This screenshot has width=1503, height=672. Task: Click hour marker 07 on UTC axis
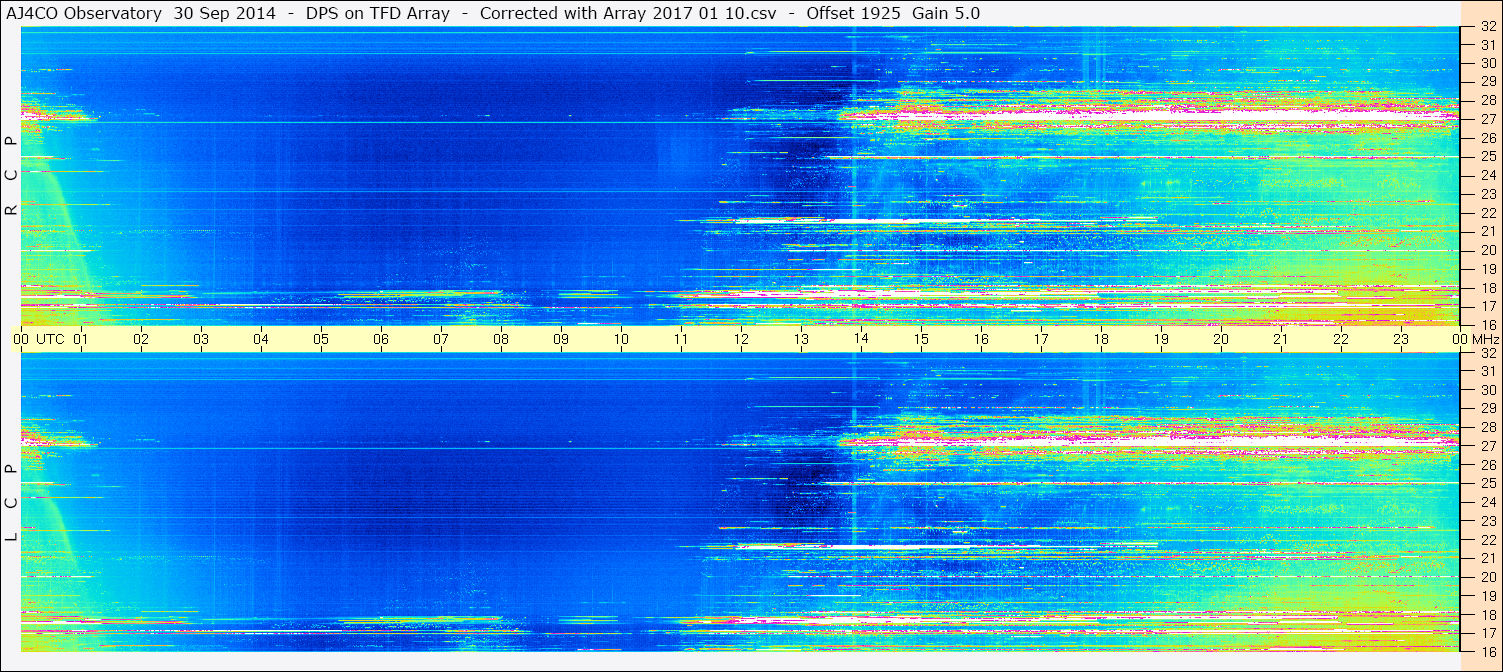[x=441, y=339]
